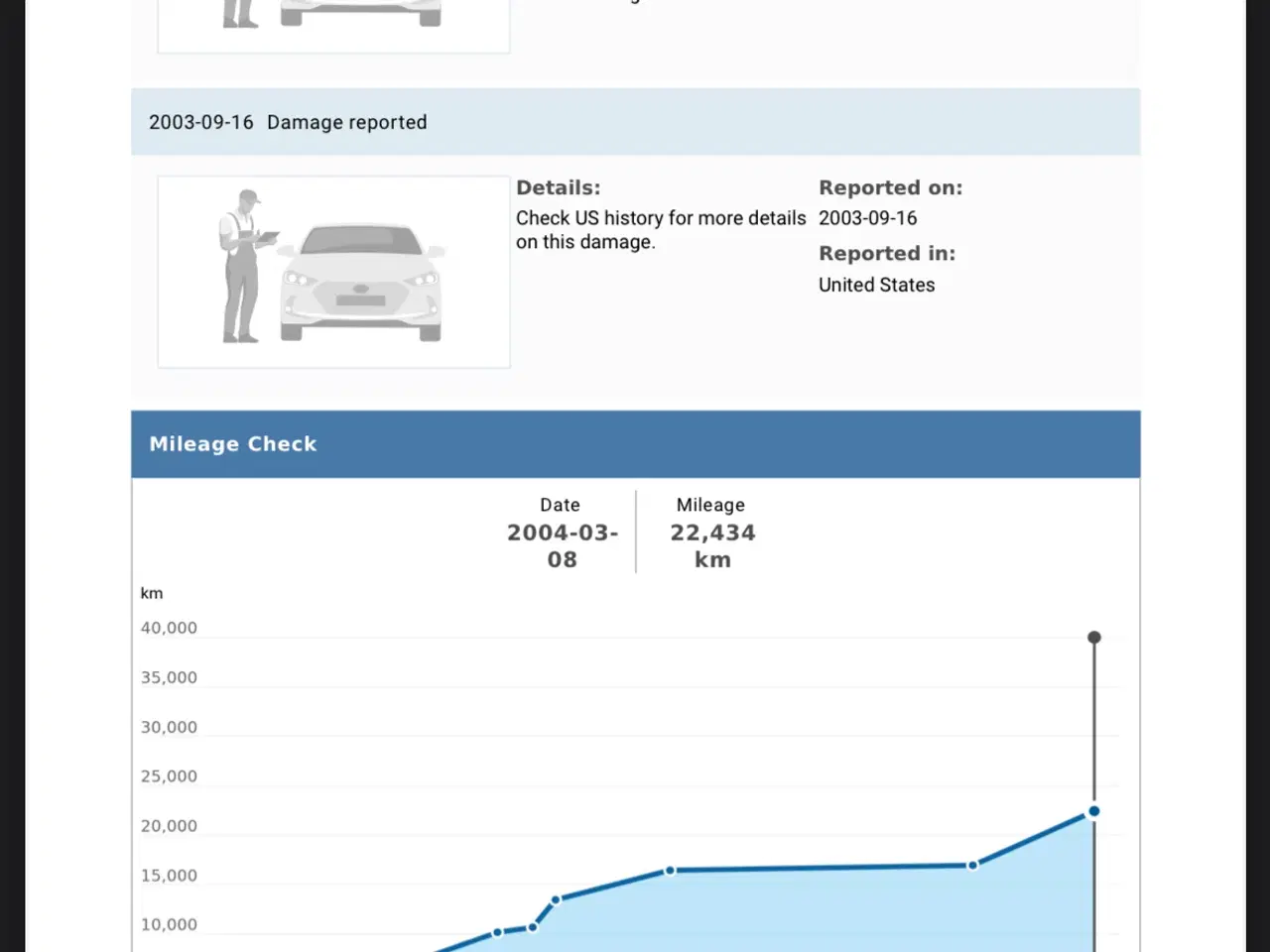Click the white car in the damage illustration
1270x952 pixels.
point(361,282)
